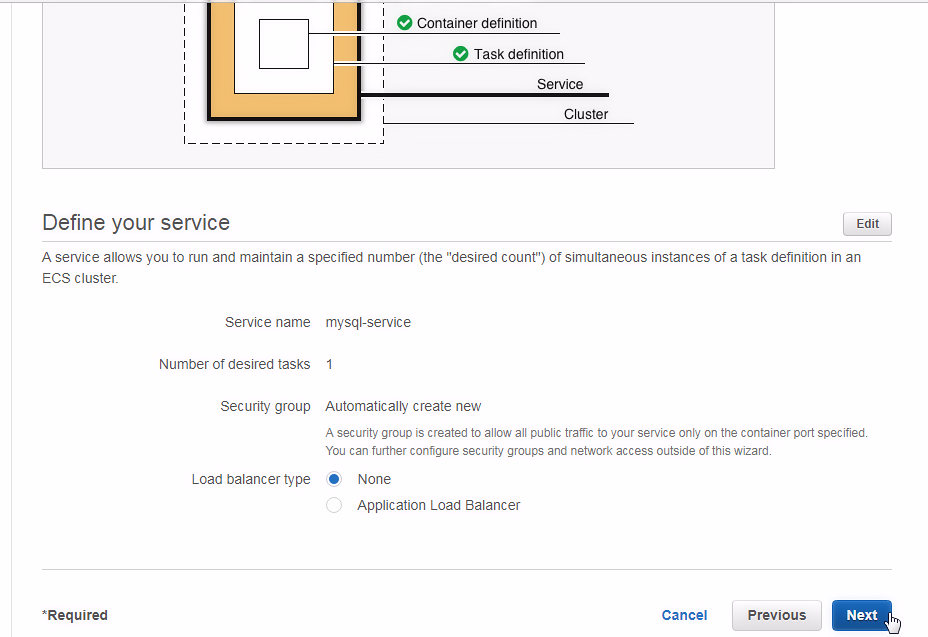
Task: Select the None load balancer radio button
Action: 334,479
